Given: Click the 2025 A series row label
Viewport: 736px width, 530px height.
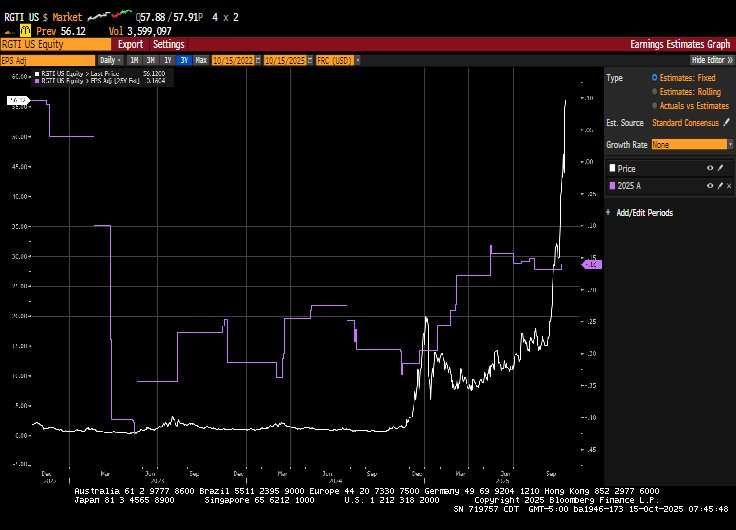Looking at the screenshot, I should pos(629,186).
